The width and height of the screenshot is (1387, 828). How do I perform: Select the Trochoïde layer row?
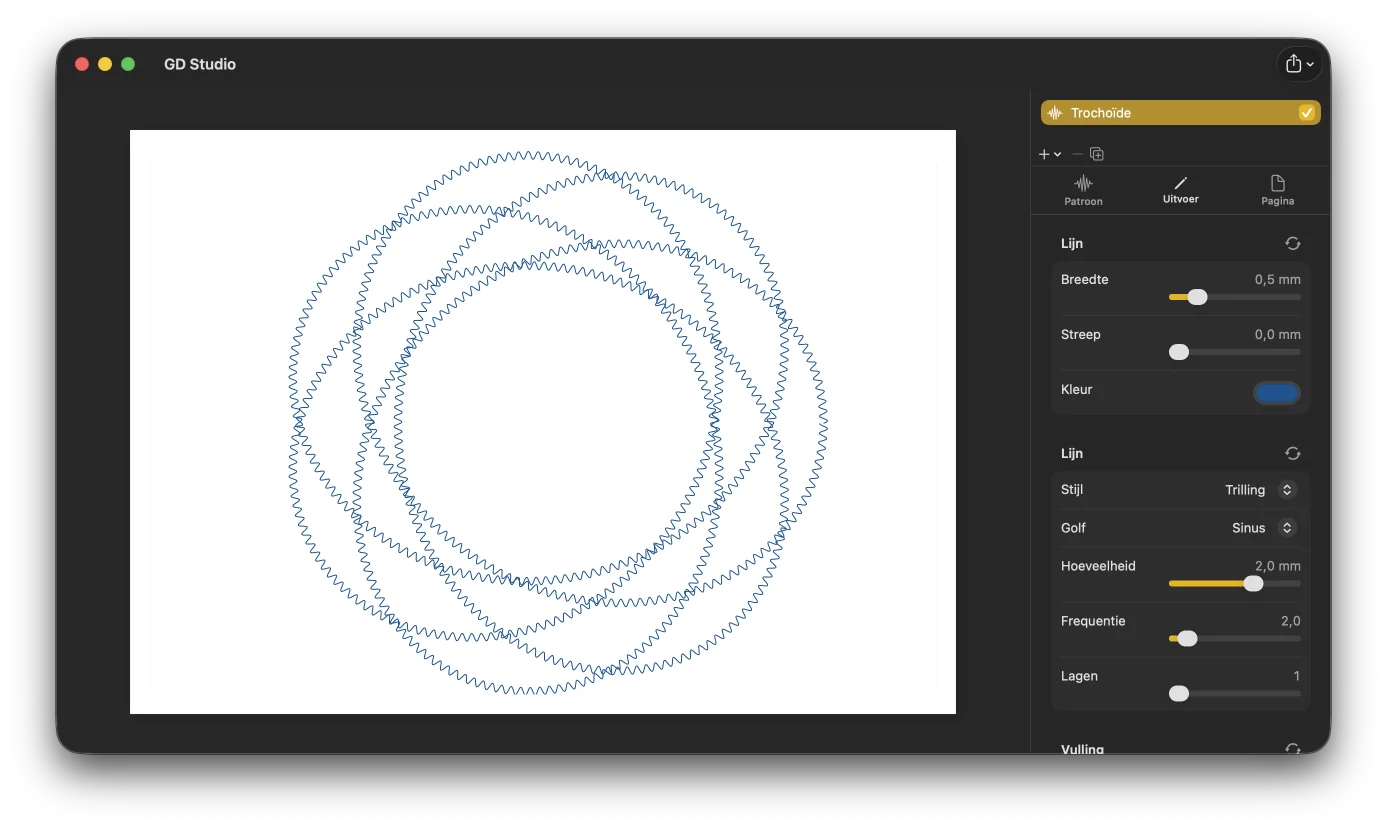1180,113
